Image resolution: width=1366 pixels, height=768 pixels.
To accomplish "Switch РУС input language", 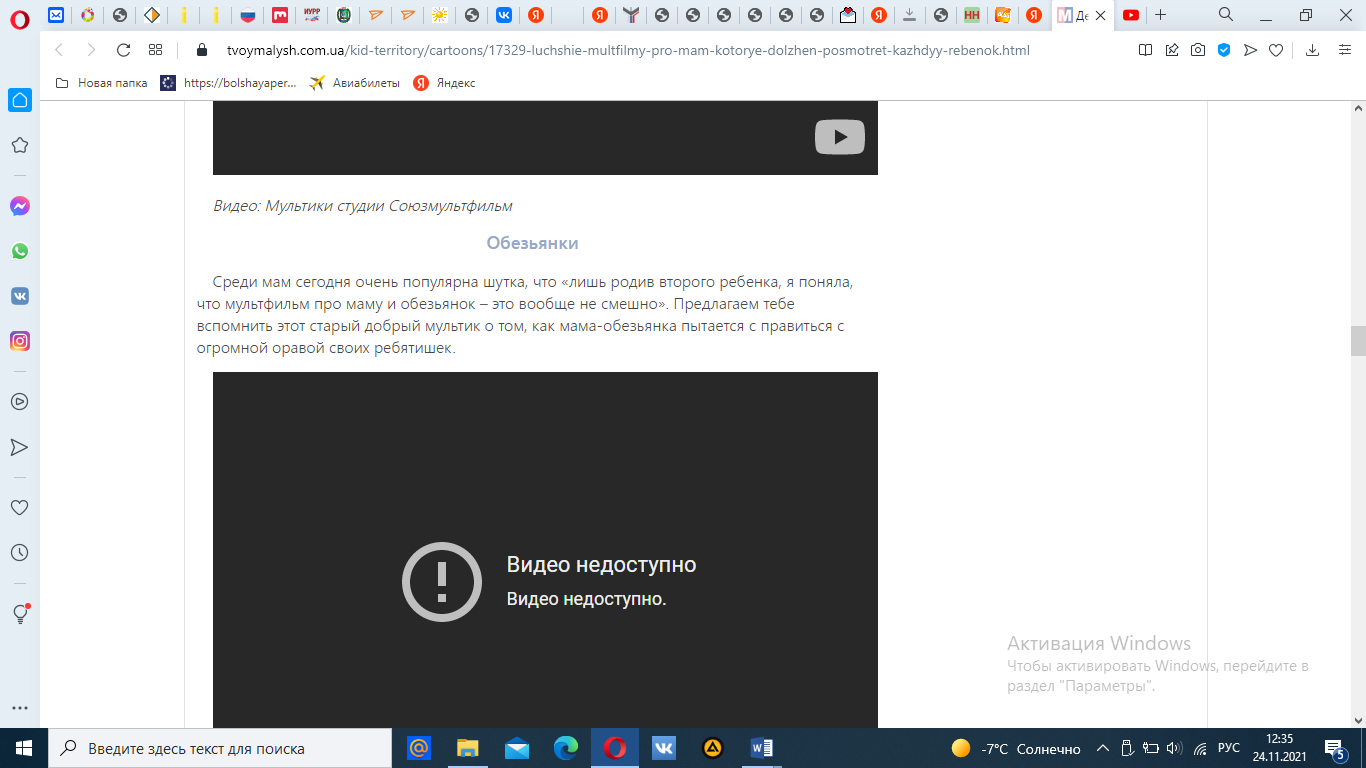I will click(x=1229, y=748).
